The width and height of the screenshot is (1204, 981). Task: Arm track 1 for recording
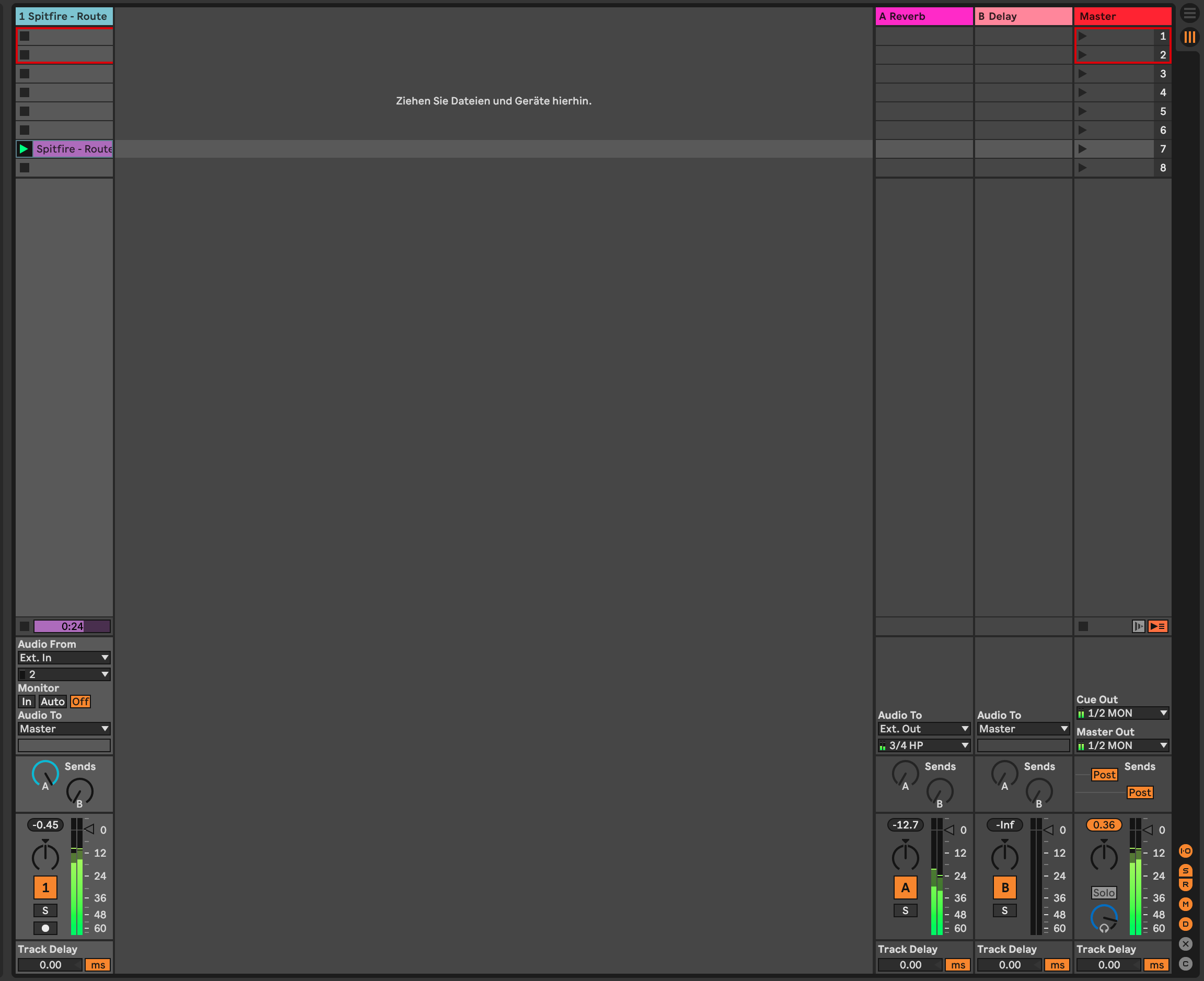coord(45,928)
